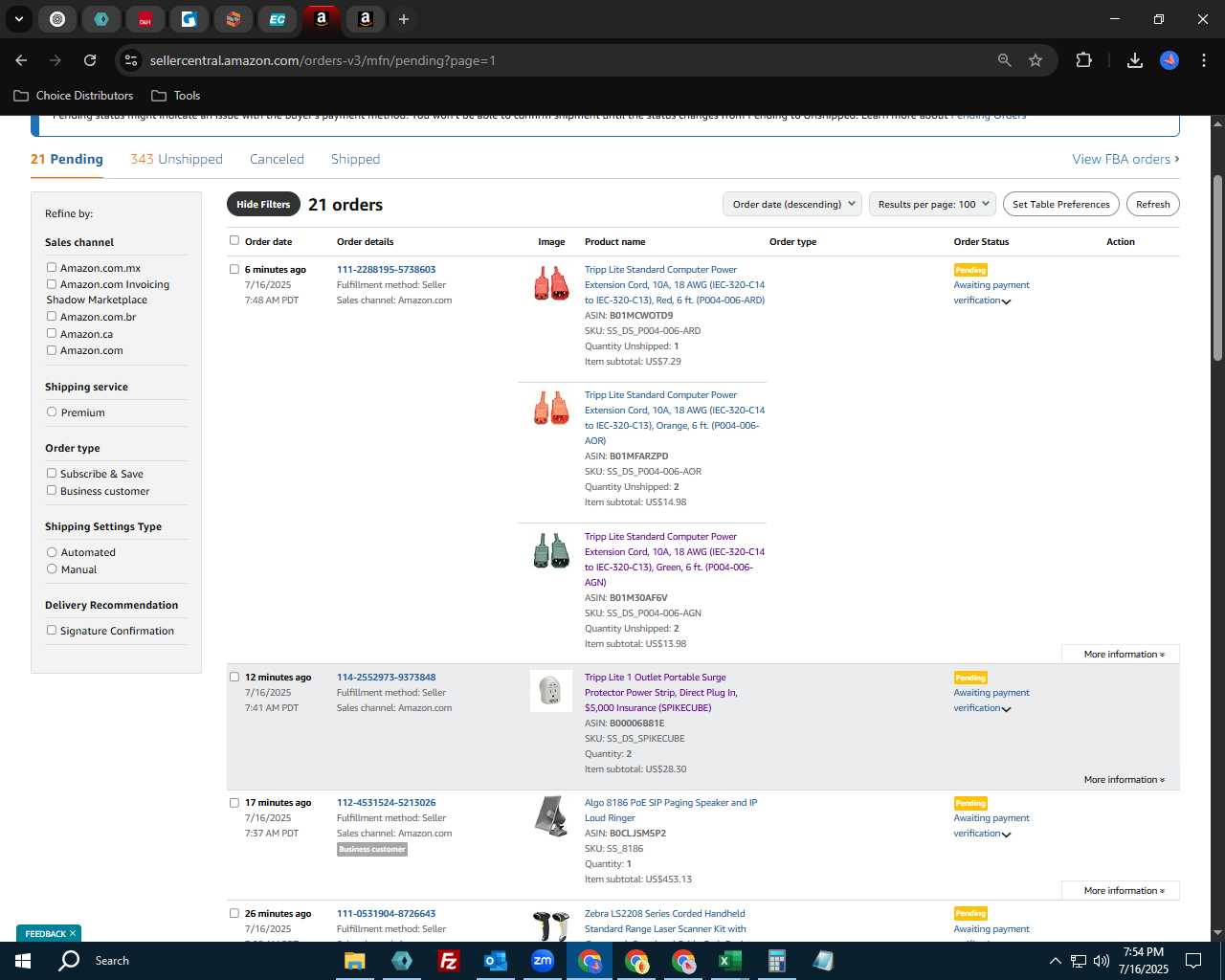Click Set Table Preferences
The width and height of the screenshot is (1225, 980).
pos(1060,204)
